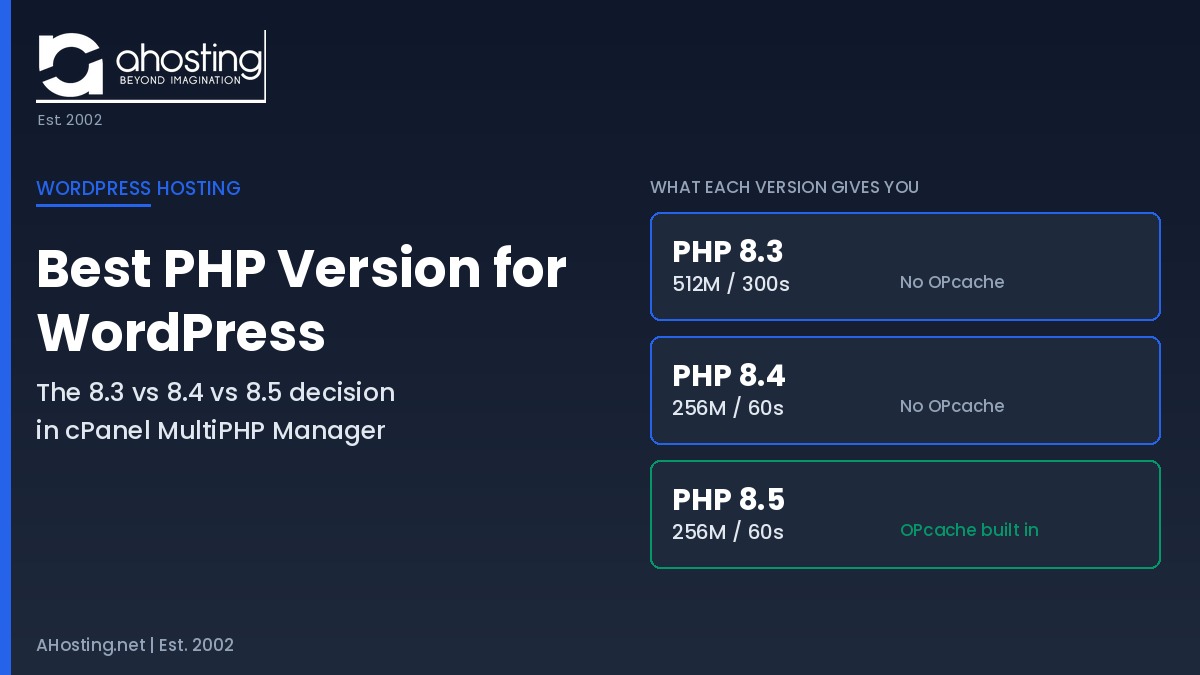Click the '512M / 300s' value

[731, 284]
